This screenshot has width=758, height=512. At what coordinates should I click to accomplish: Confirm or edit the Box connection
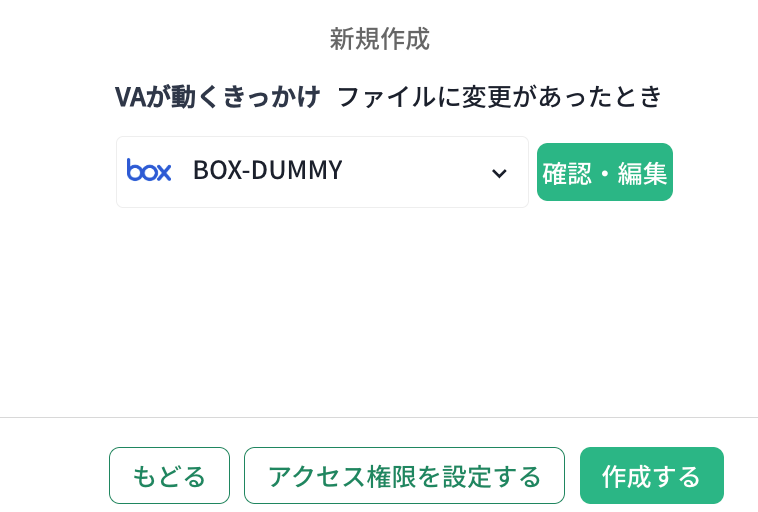pos(605,172)
